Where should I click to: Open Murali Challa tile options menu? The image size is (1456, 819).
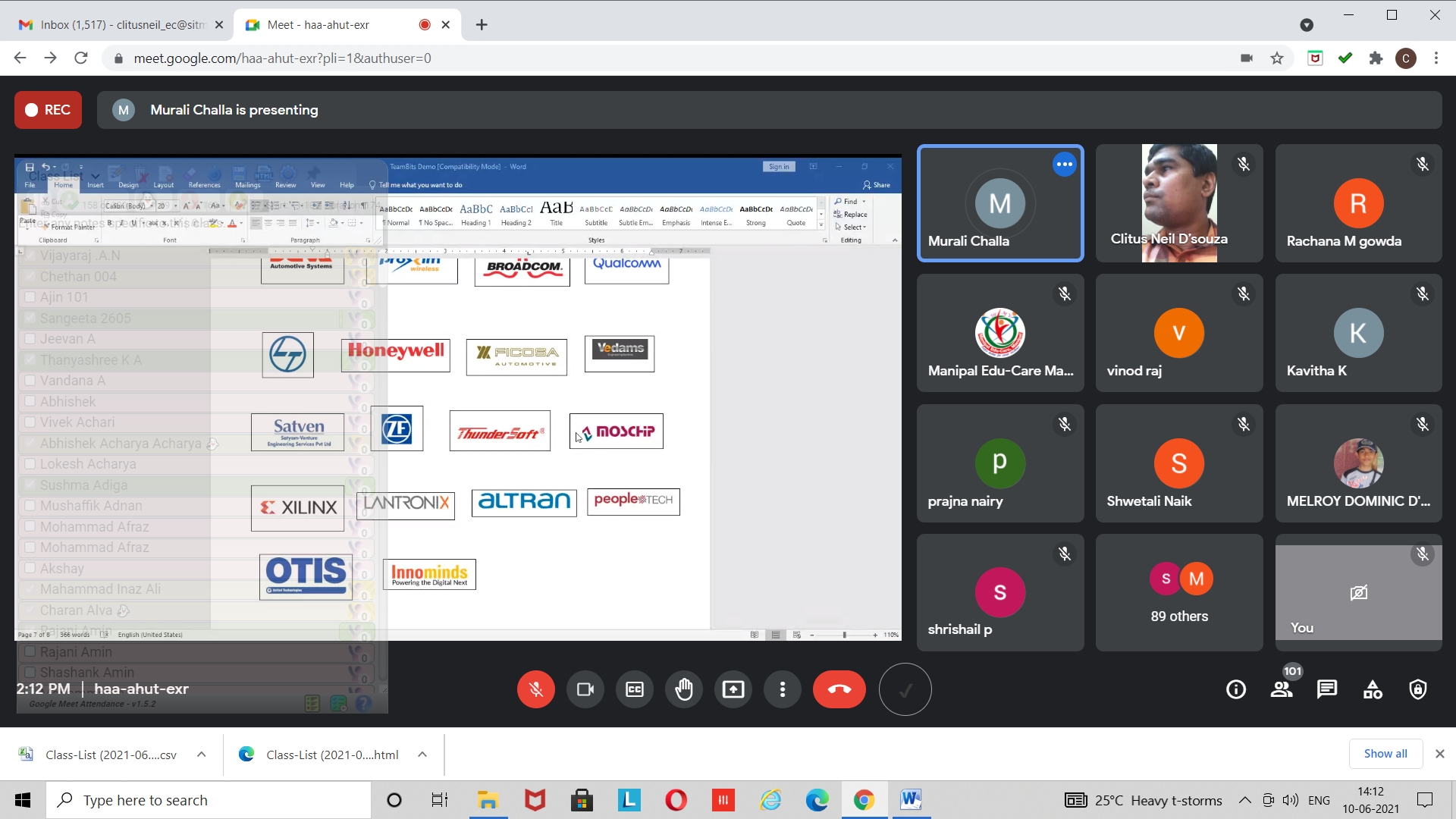coord(1064,165)
